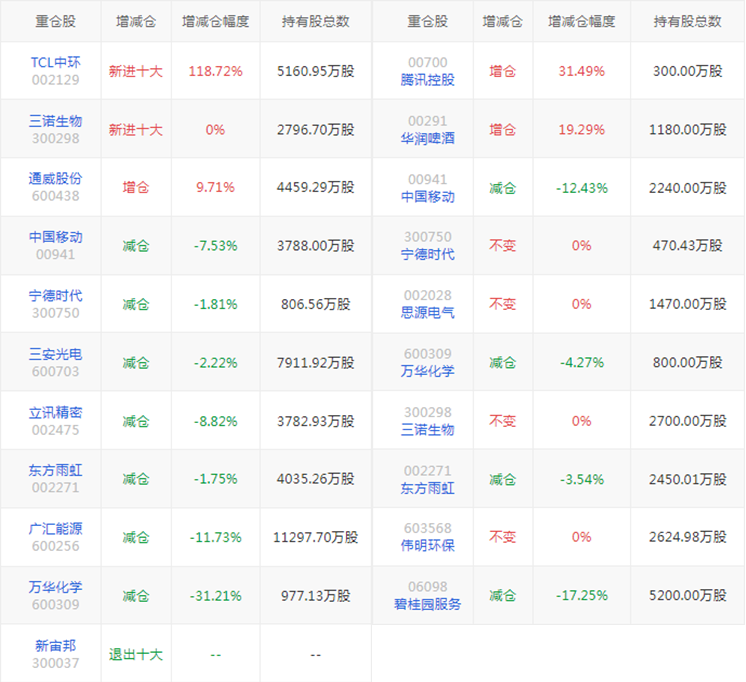Select holdings cell 2450.01万股
The image size is (746, 682).
coord(688,479)
